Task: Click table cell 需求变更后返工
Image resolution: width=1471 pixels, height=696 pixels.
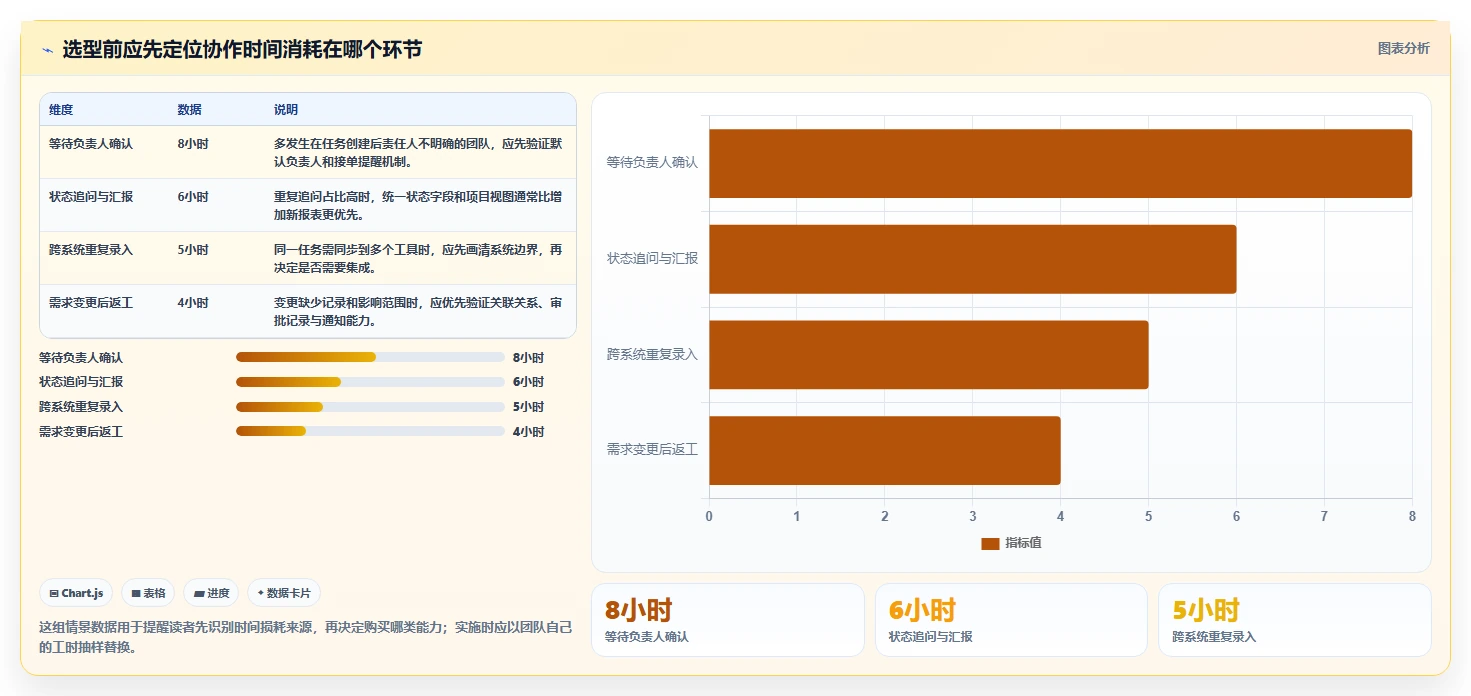Action: 91,303
